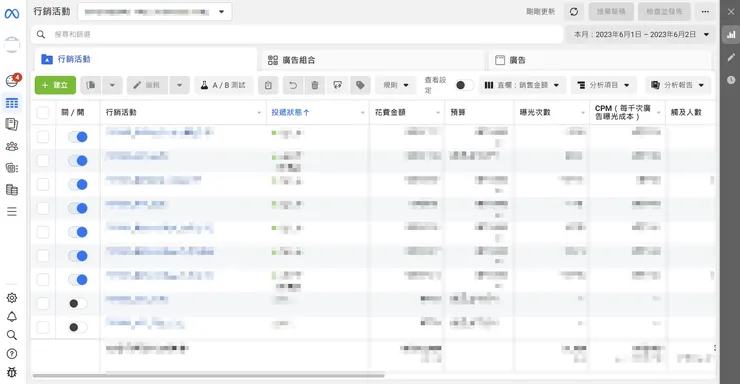Open the help question mark icon
740x384 pixels.
click(12, 354)
